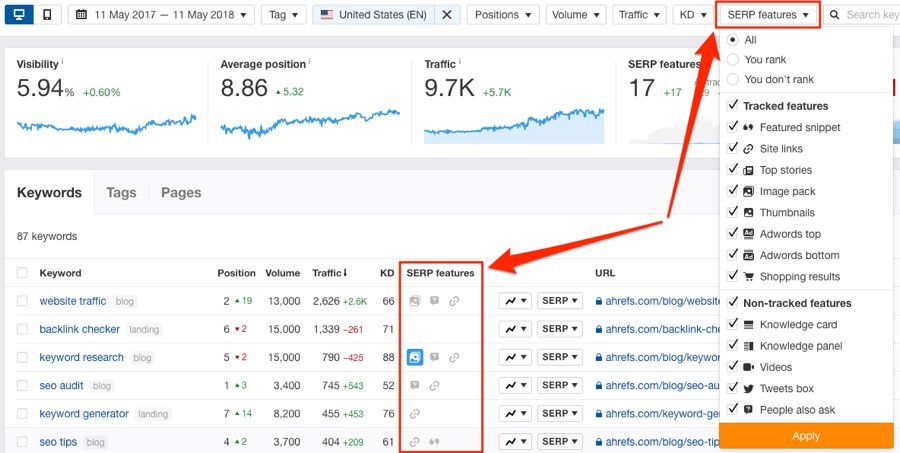The height and width of the screenshot is (453, 900).
Task: Switch to desktop device view icon
Action: (20, 15)
